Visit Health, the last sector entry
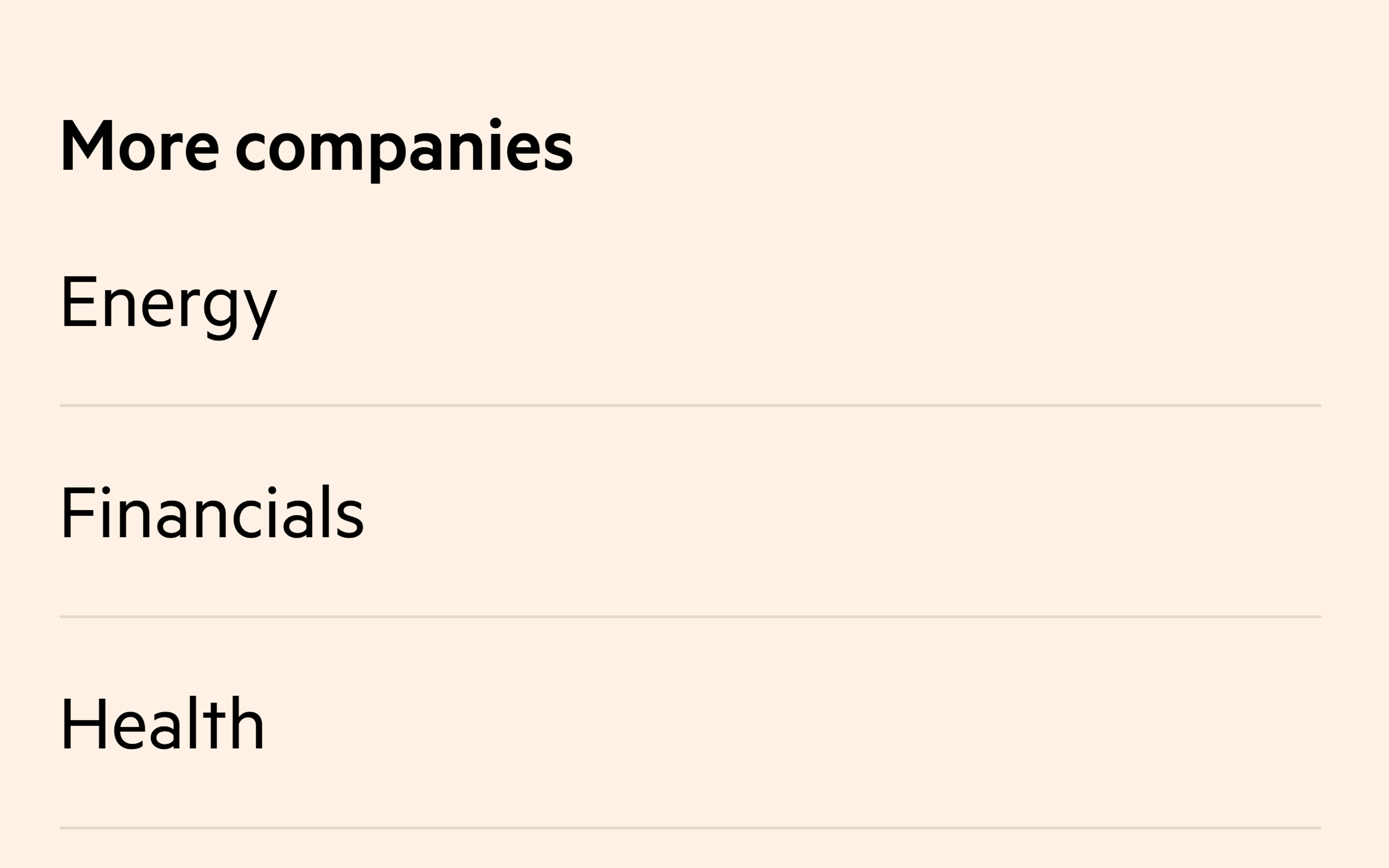This screenshot has height=868, width=1389. click(x=162, y=723)
